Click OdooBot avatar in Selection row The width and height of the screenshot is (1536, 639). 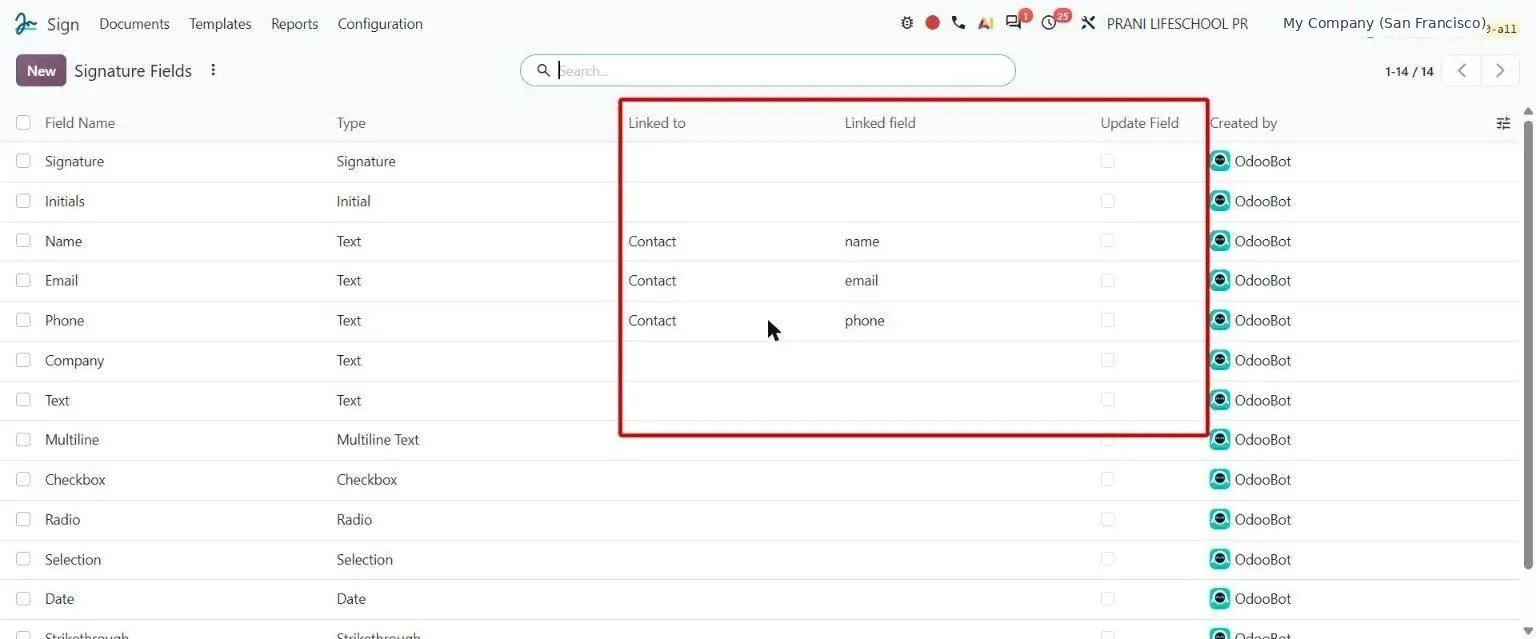pyautogui.click(x=1220, y=559)
